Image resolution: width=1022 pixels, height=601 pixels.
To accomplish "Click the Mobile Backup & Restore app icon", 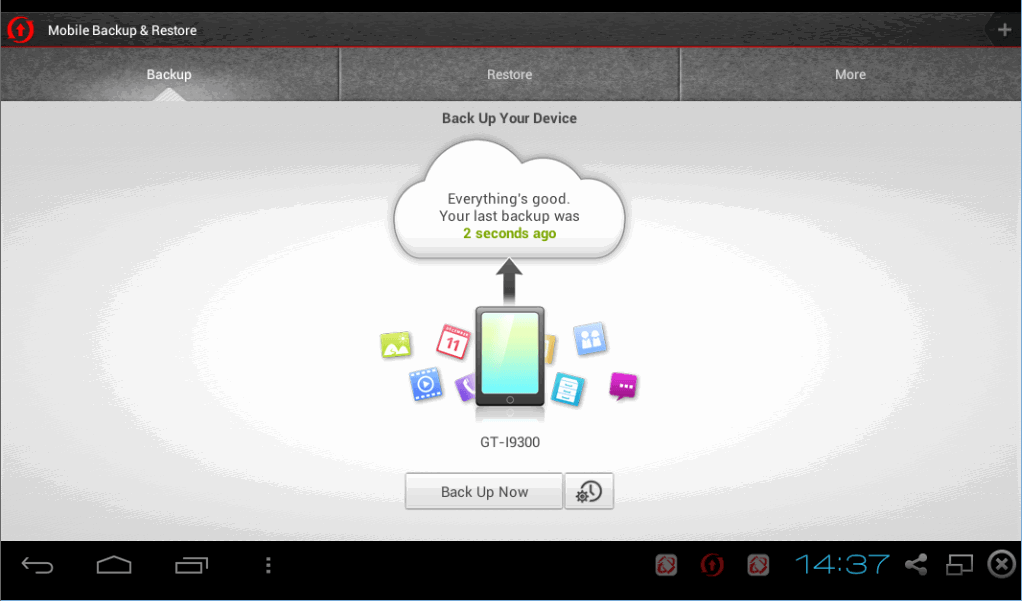I will coord(19,29).
